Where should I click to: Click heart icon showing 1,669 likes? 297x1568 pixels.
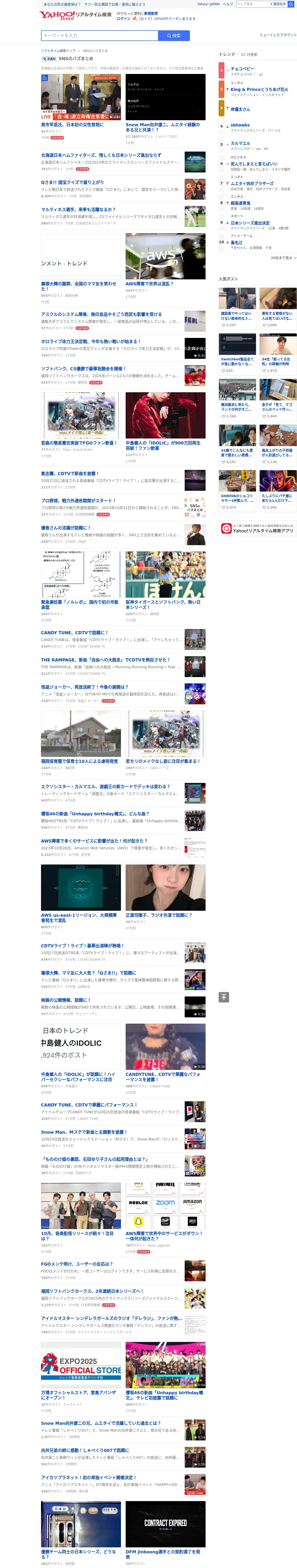(x=264, y=416)
